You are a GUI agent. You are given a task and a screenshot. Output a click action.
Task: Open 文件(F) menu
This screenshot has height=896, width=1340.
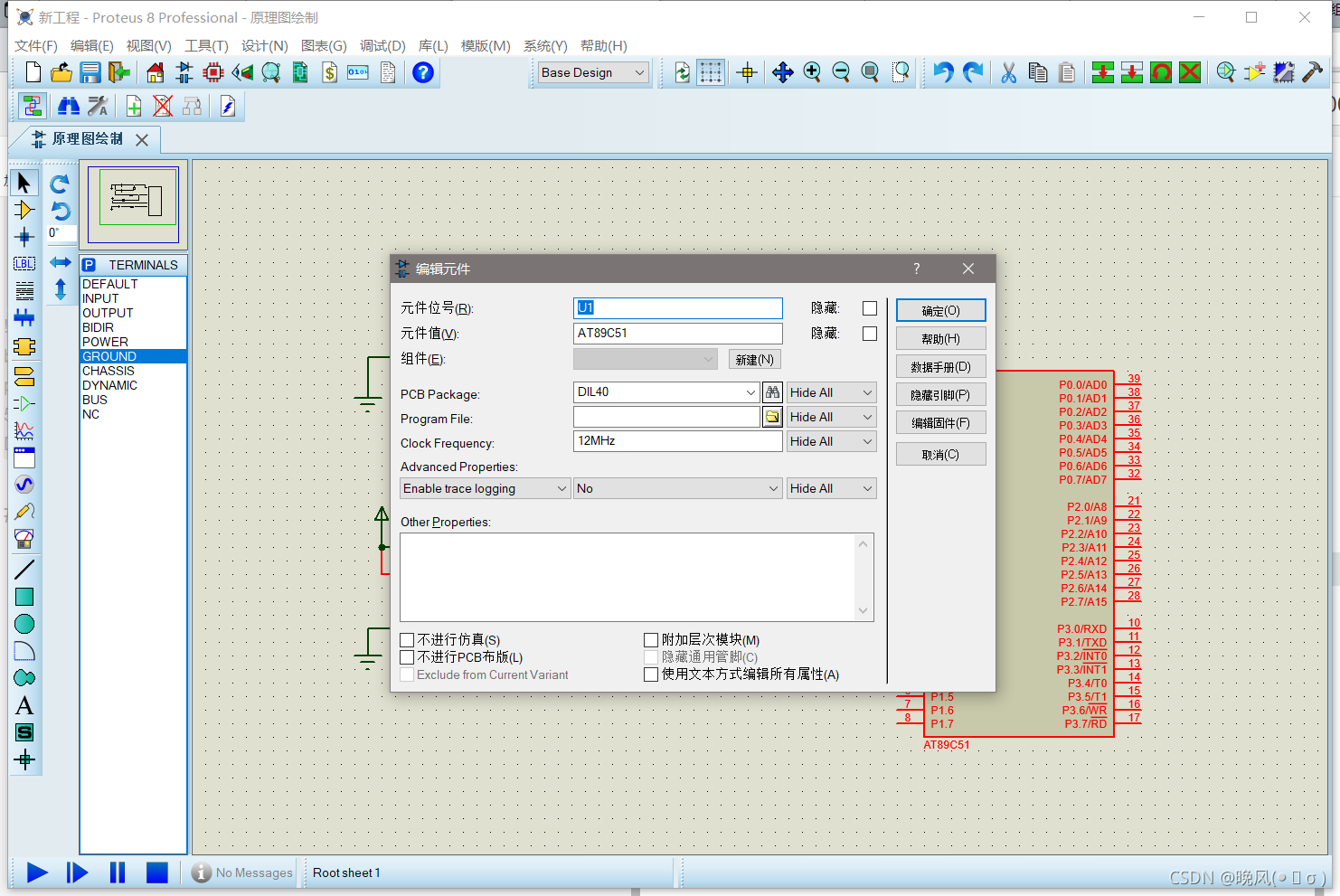(x=36, y=46)
